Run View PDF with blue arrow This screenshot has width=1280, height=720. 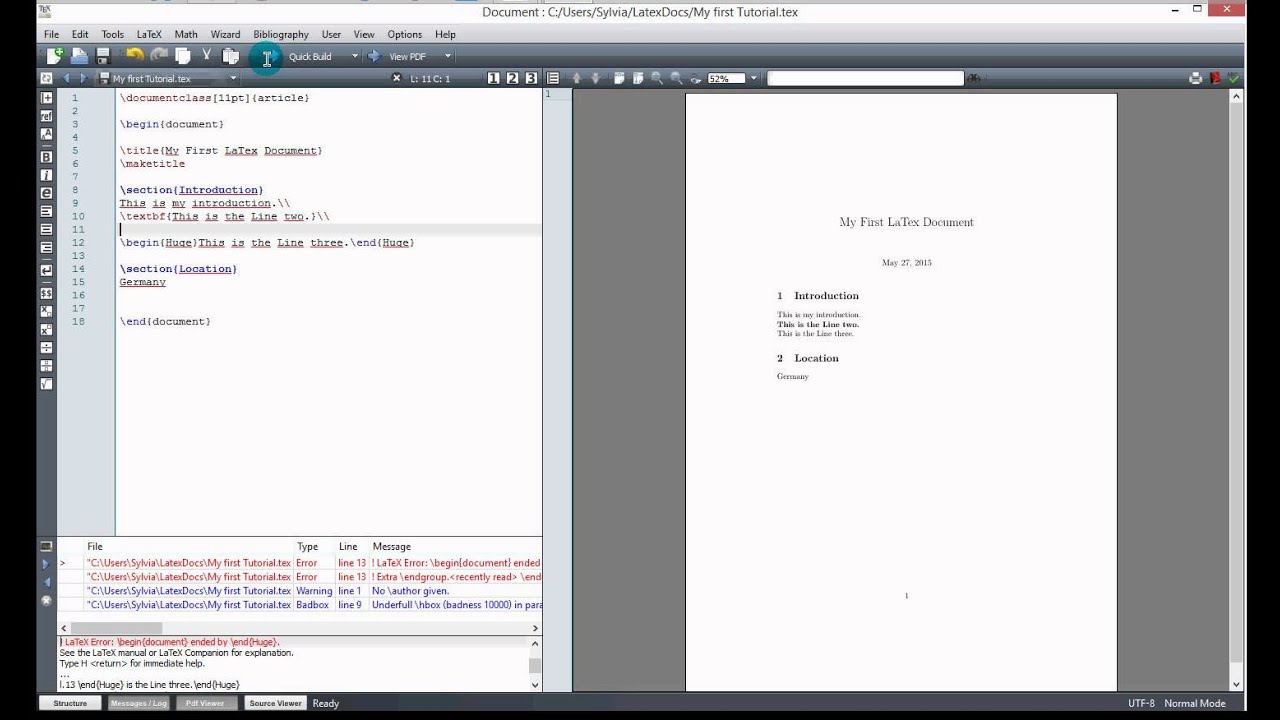coord(374,56)
